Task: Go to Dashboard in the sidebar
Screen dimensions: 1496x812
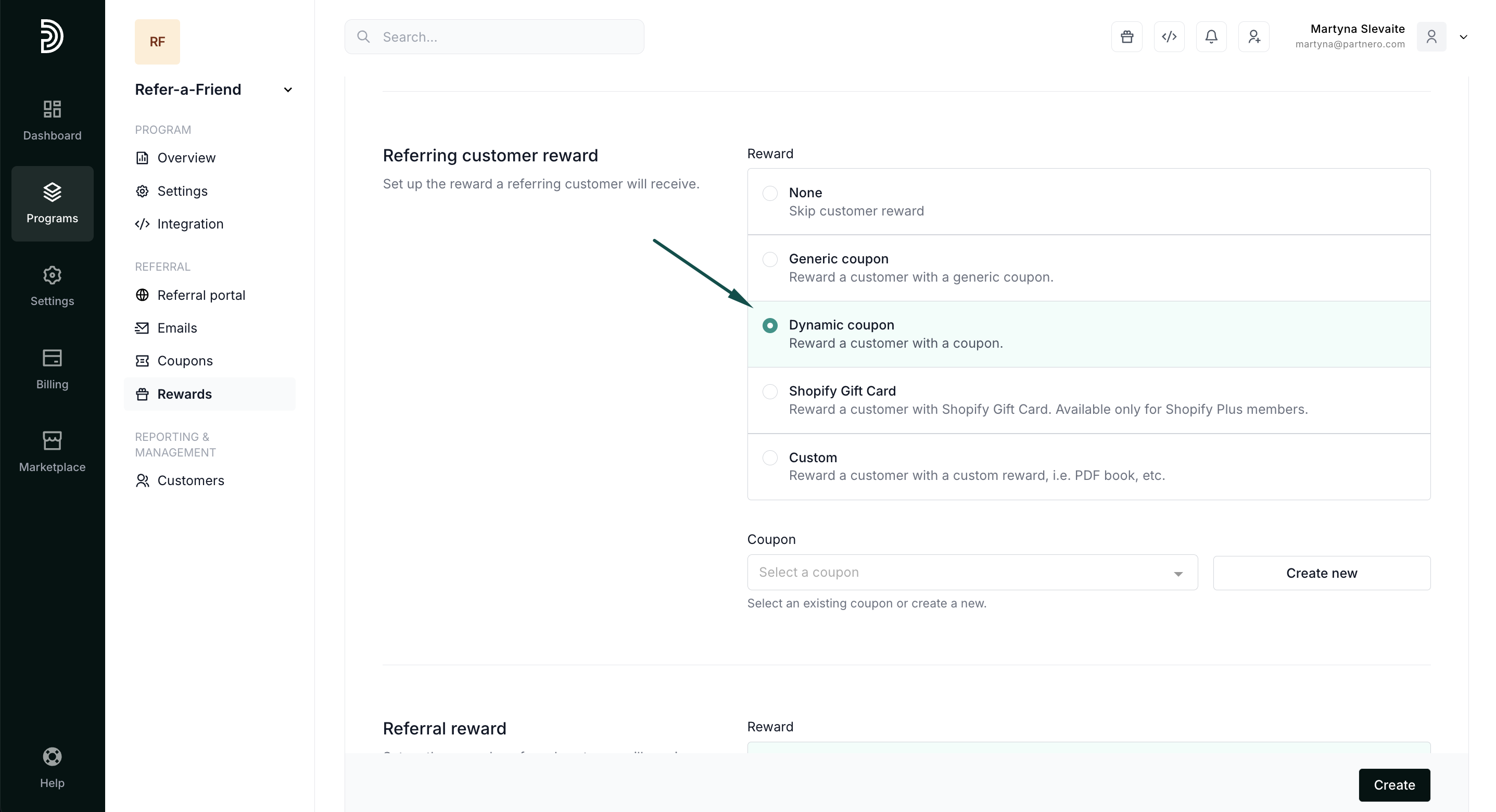Action: click(52, 120)
